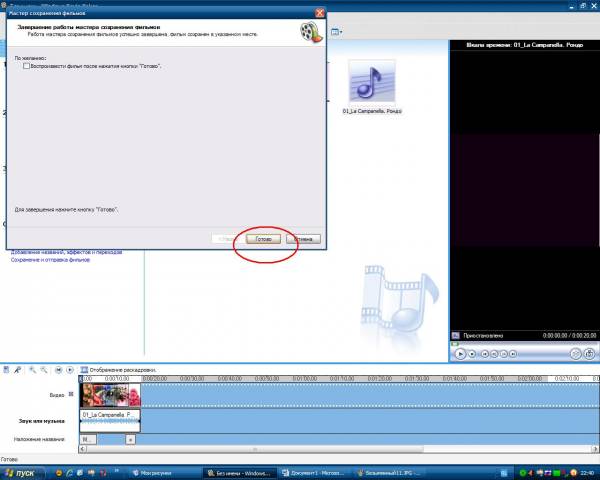Tick the play movie after finishing checkbox

coord(26,66)
